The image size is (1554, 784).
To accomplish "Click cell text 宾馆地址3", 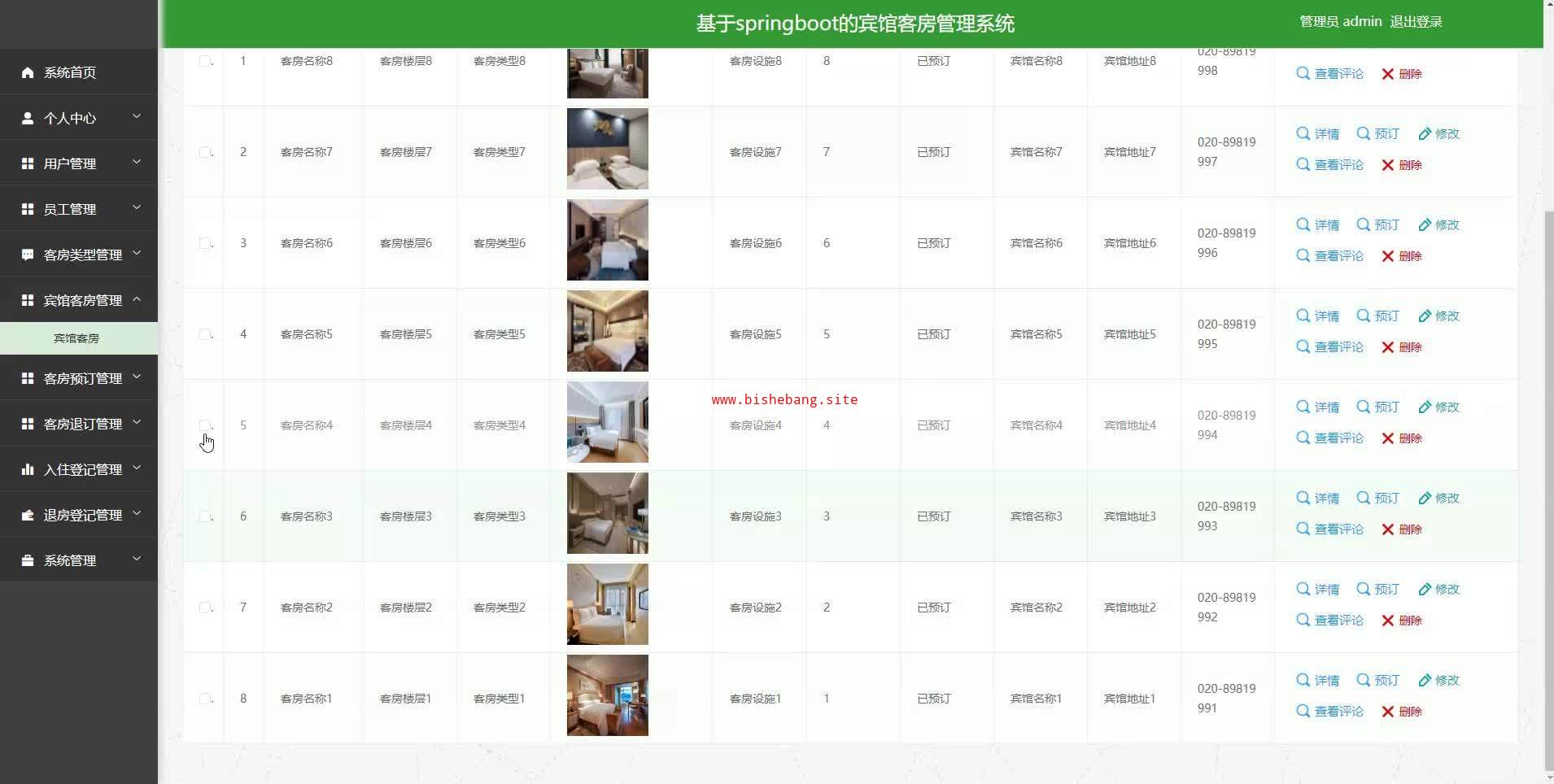I will [1129, 516].
